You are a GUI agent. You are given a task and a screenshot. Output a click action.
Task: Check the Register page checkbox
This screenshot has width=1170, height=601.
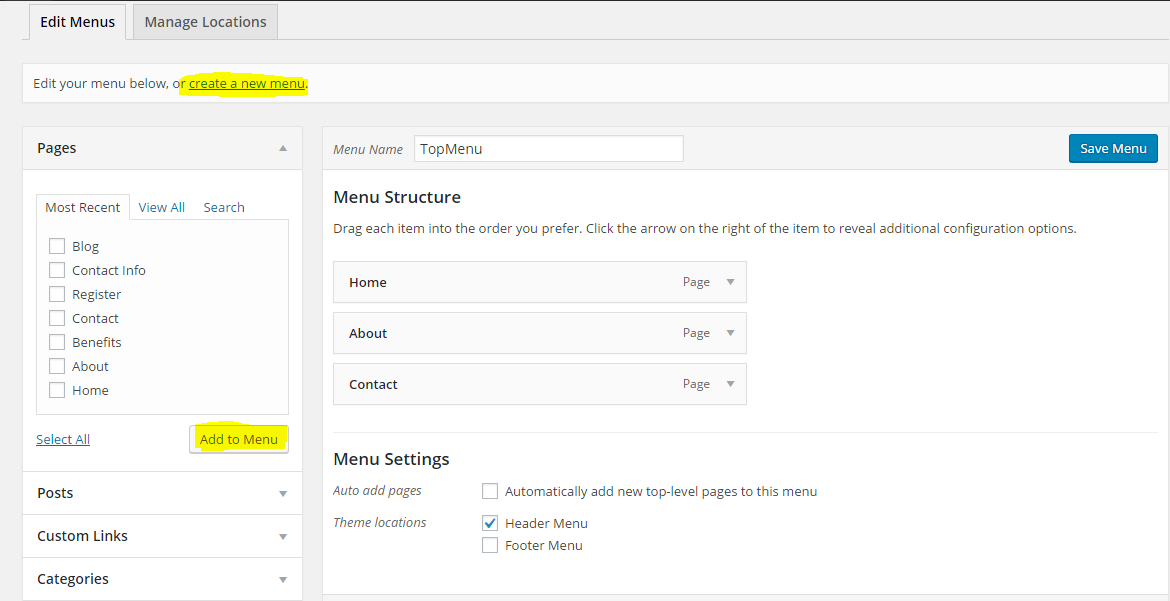coord(57,293)
